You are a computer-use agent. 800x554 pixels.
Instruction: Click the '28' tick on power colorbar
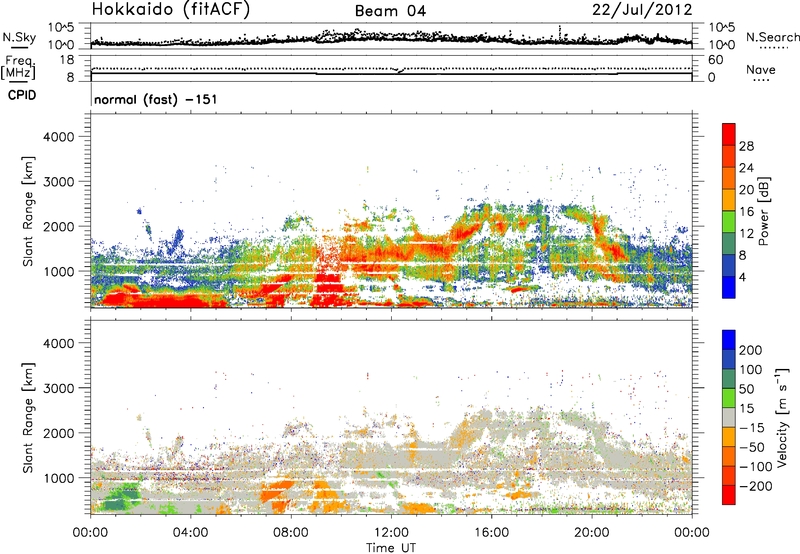746,146
